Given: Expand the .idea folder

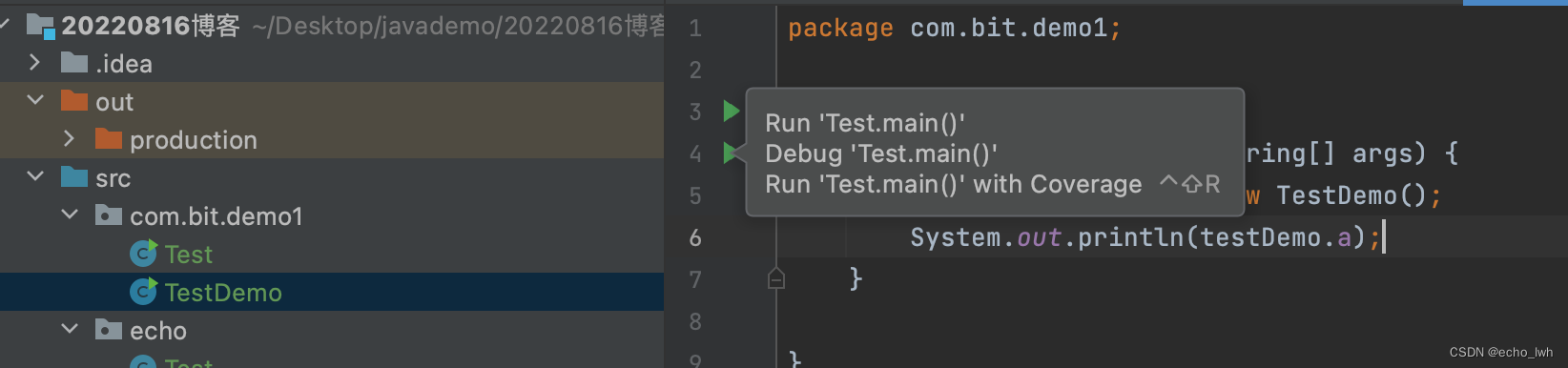Looking at the screenshot, I should point(35,63).
